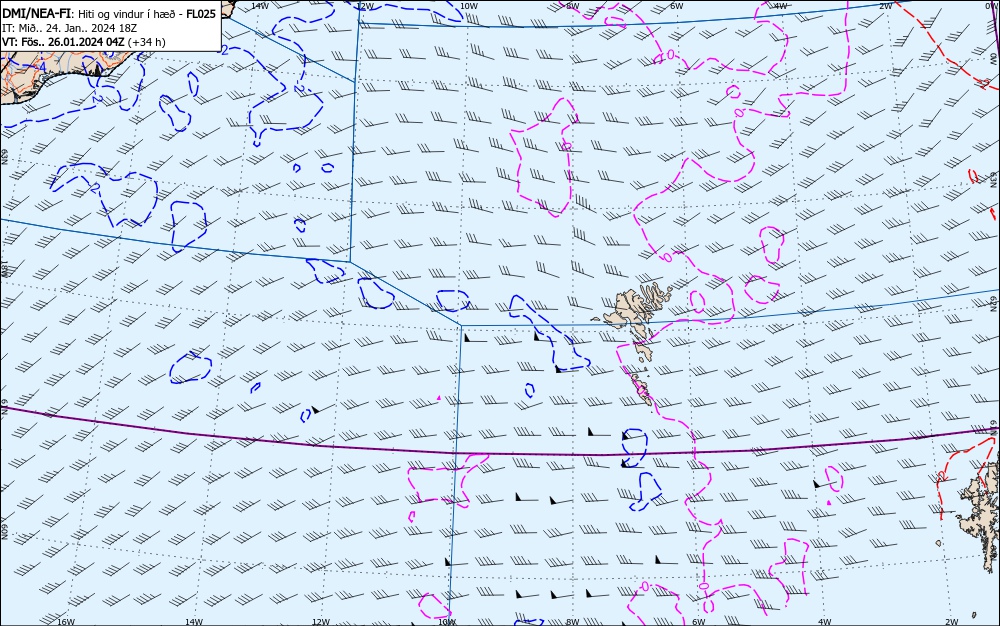Click the 8W longitude label on the top axis
This screenshot has height=626, width=1000.
click(x=573, y=6)
